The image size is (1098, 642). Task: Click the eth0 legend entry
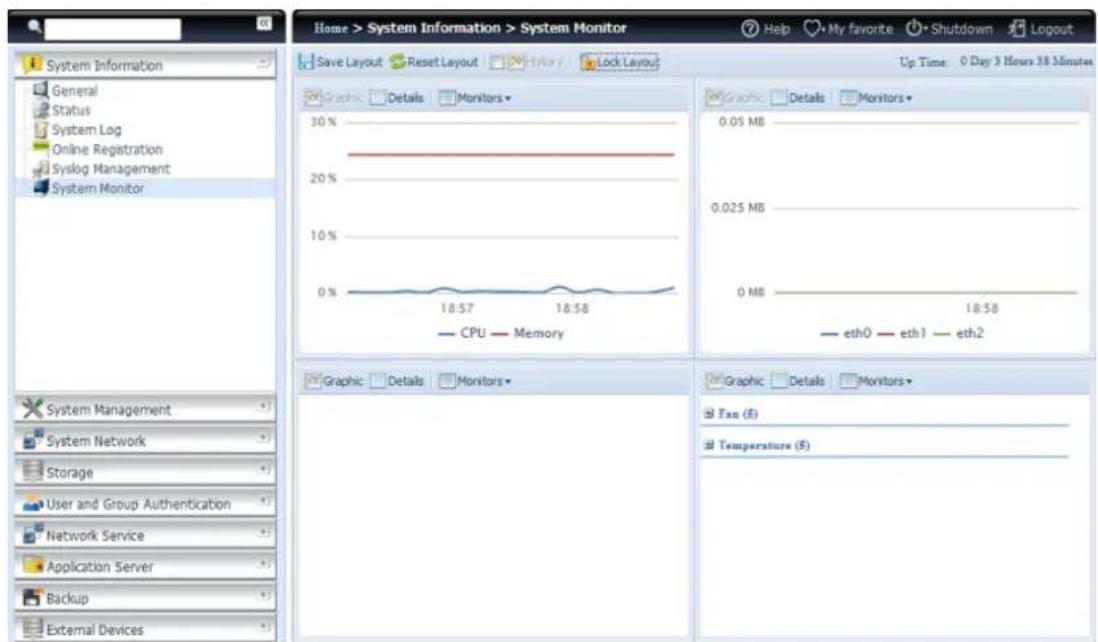pyautogui.click(x=846, y=333)
